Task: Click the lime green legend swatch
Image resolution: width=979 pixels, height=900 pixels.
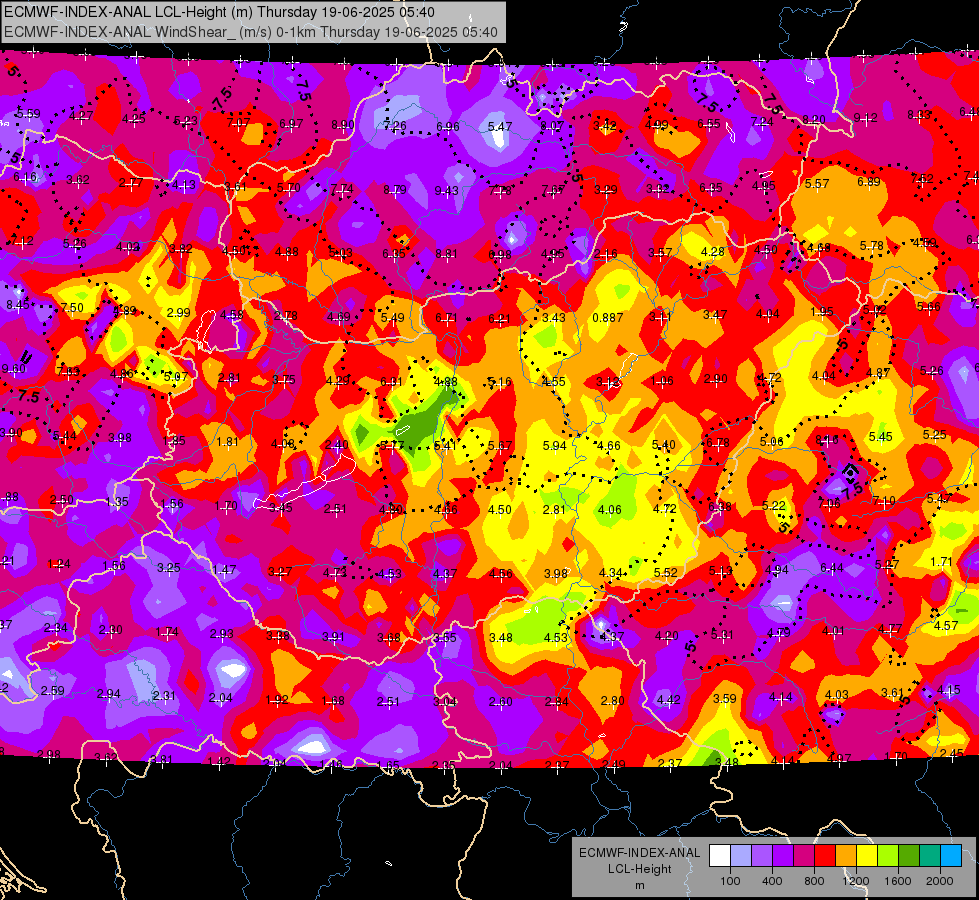Action: [x=888, y=856]
